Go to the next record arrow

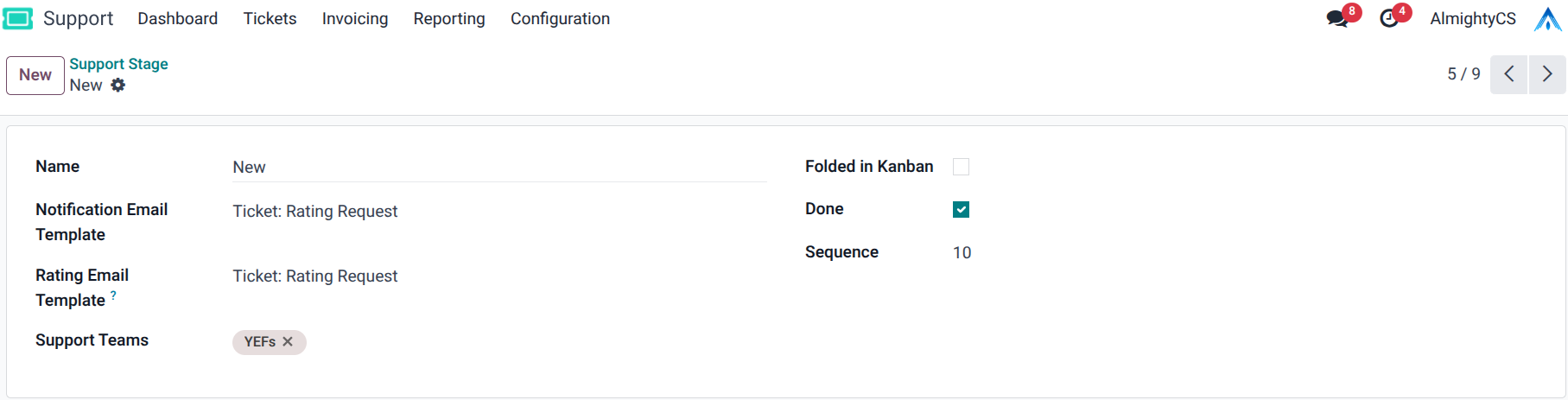click(x=1547, y=74)
